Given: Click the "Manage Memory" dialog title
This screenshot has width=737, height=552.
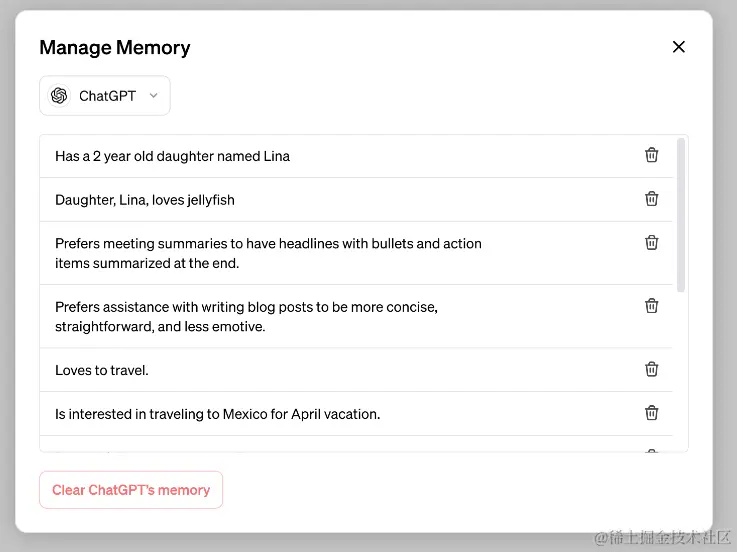Looking at the screenshot, I should coord(114,47).
